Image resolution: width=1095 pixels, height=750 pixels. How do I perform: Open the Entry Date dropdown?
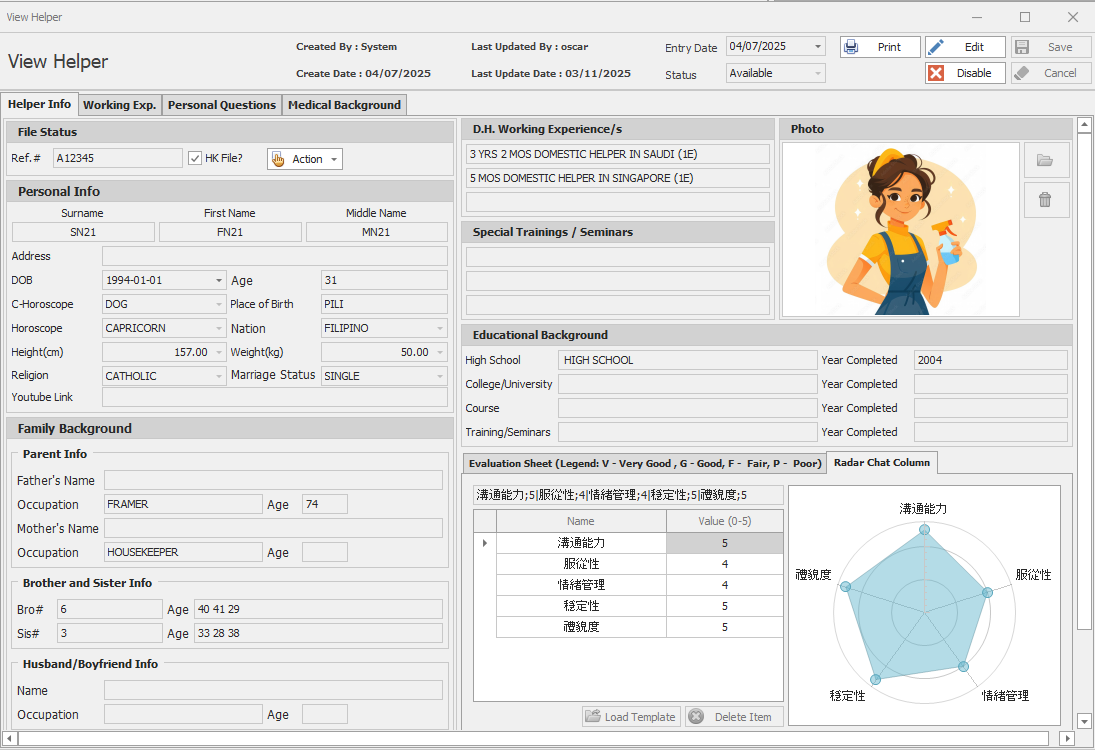818,47
